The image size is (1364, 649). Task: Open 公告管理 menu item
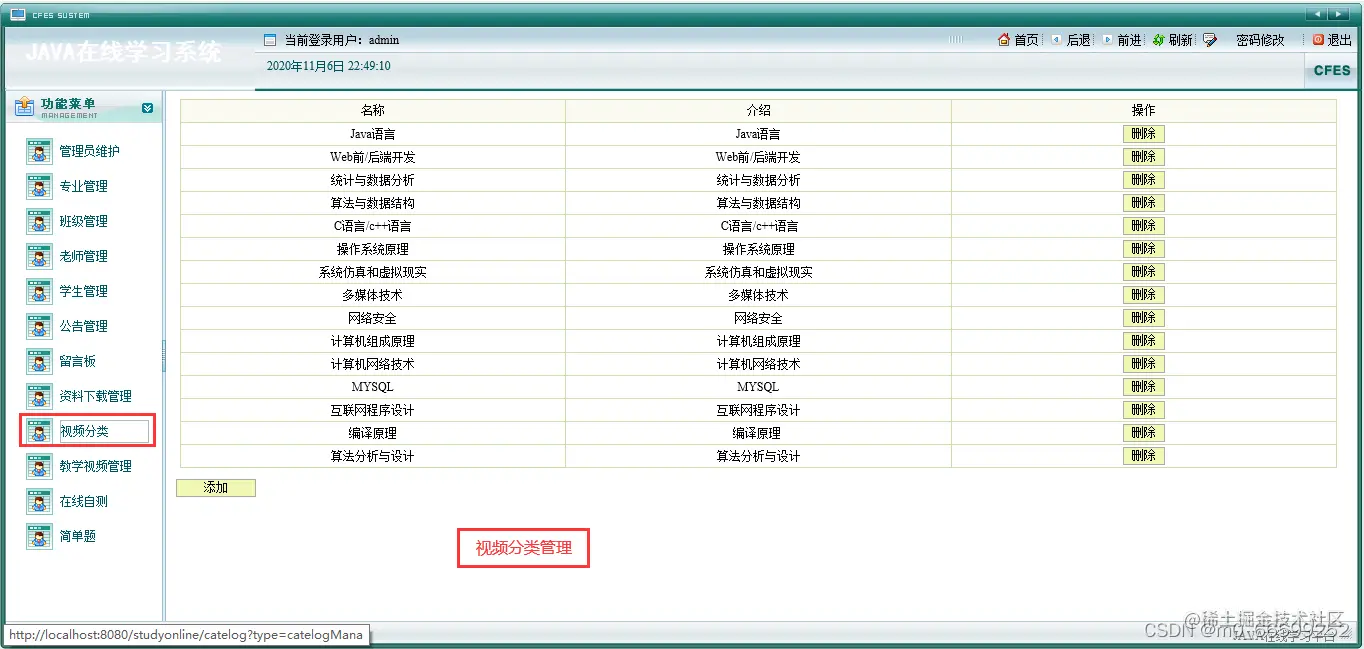84,326
